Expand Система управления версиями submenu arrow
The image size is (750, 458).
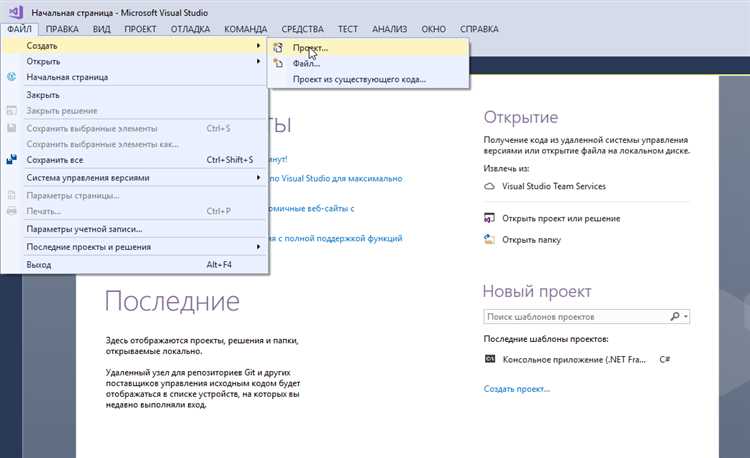point(258,177)
